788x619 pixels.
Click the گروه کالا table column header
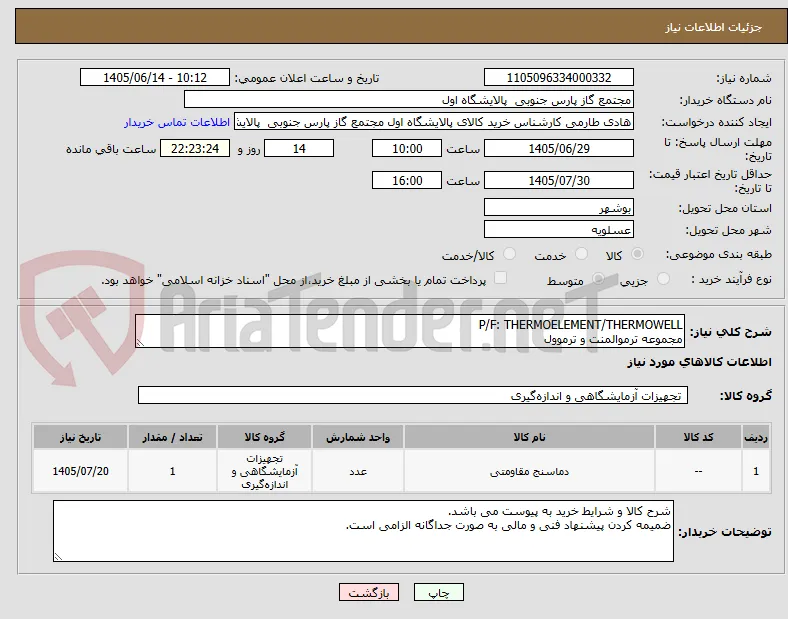click(264, 437)
